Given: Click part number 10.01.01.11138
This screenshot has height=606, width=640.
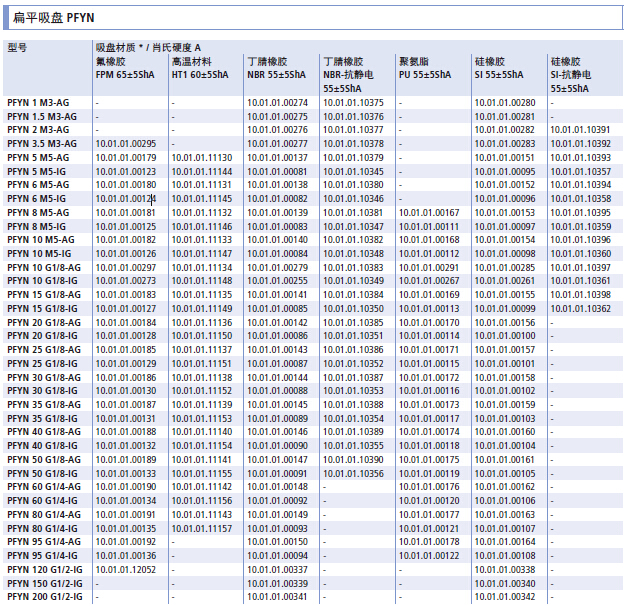Looking at the screenshot, I should [202, 377].
